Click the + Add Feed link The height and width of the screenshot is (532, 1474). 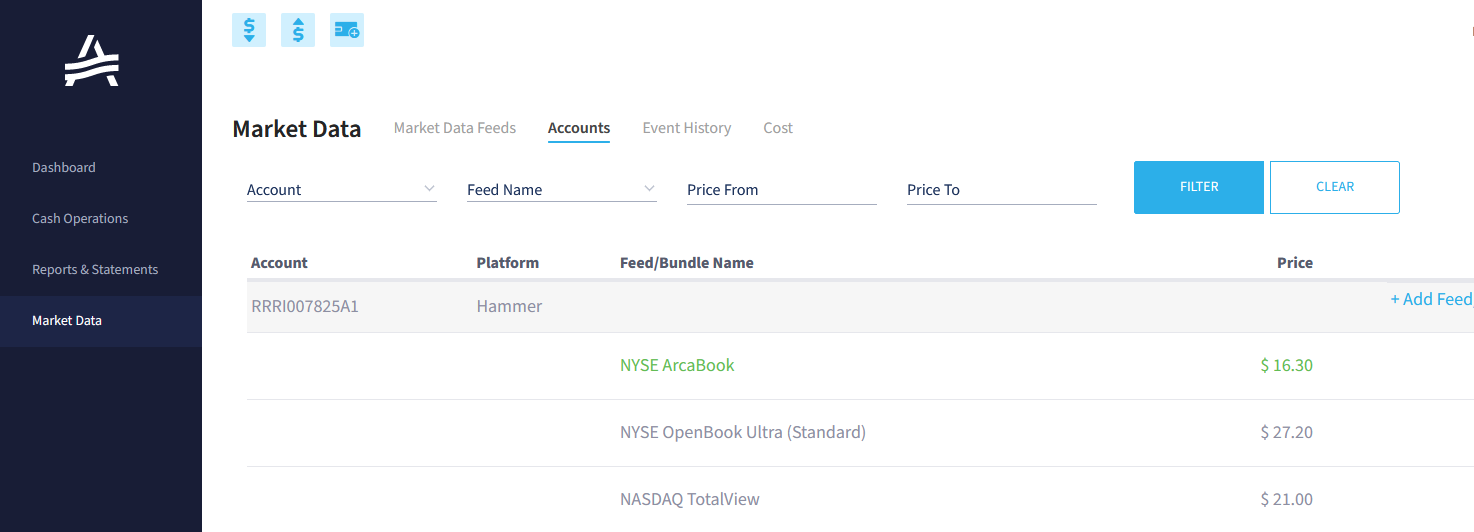tap(1431, 299)
